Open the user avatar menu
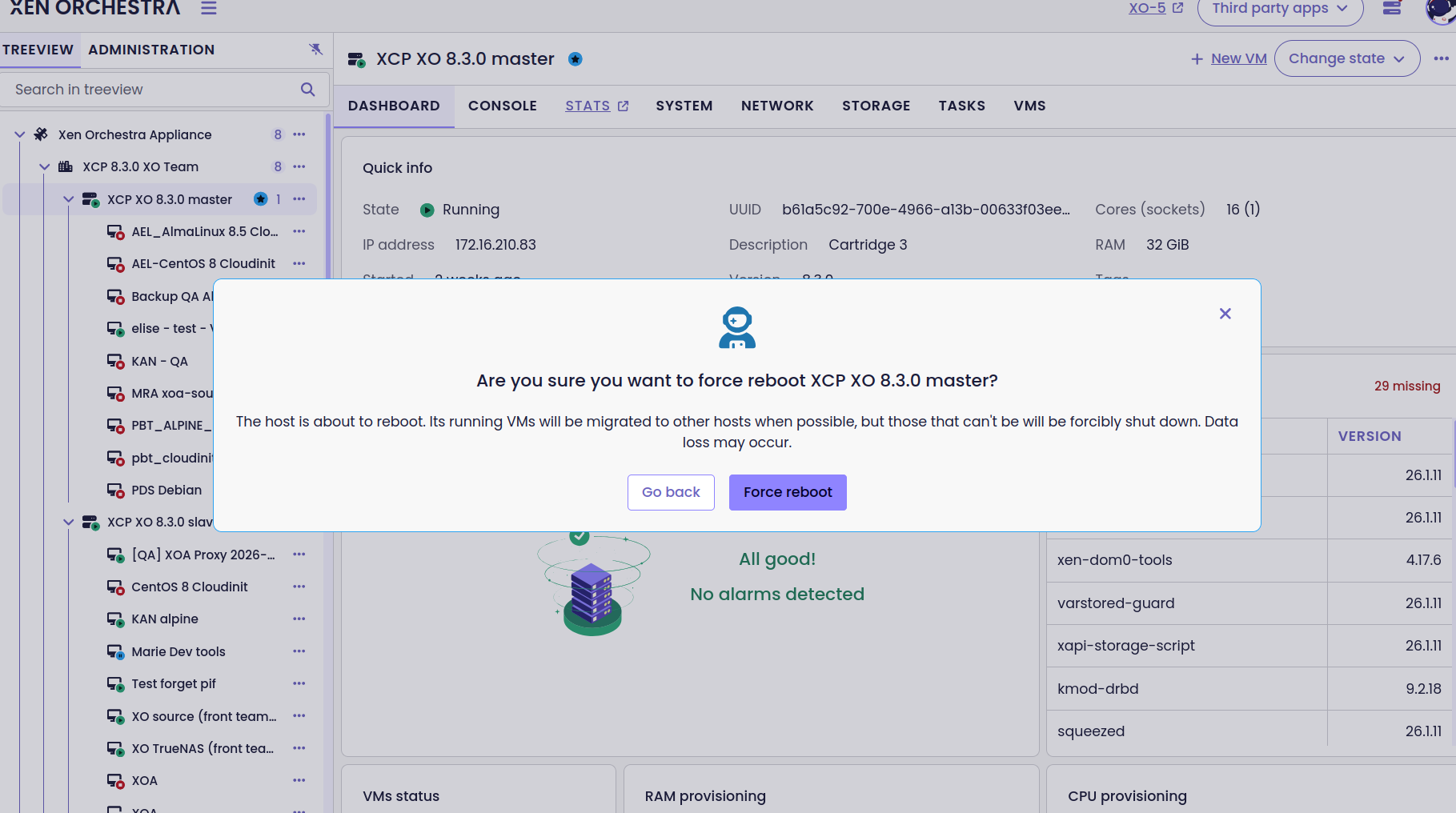1456x813 pixels. (1442, 10)
